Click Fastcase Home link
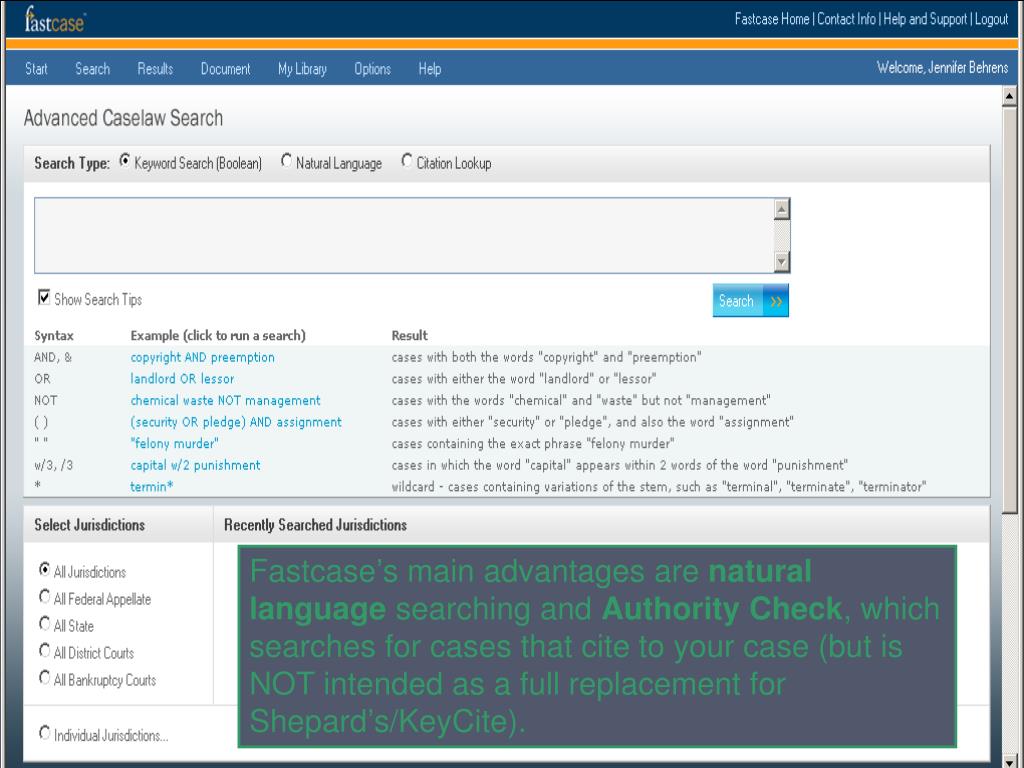Image resolution: width=1024 pixels, height=768 pixels. click(772, 19)
